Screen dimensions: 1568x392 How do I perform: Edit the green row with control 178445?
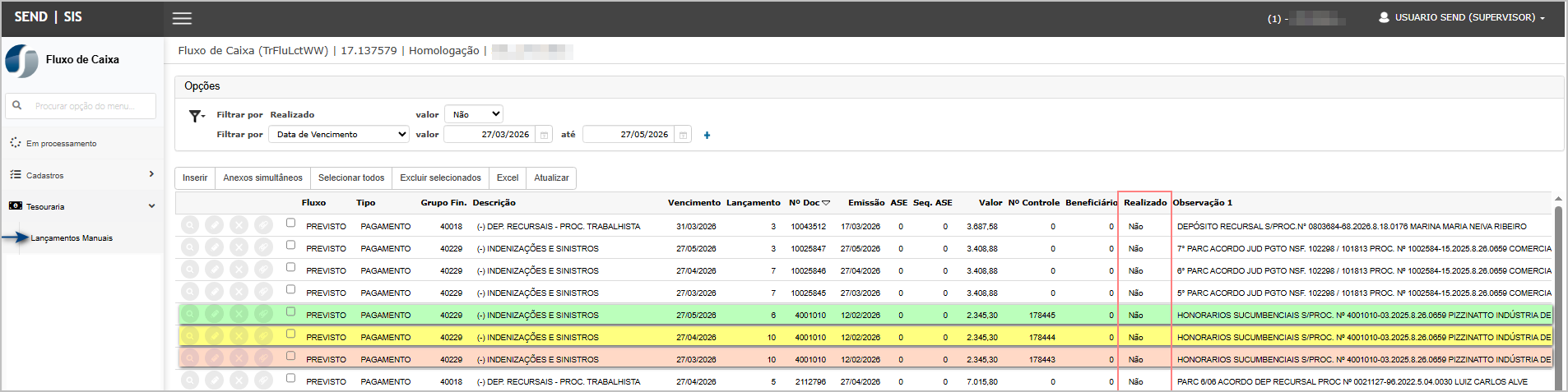pyautogui.click(x=214, y=314)
